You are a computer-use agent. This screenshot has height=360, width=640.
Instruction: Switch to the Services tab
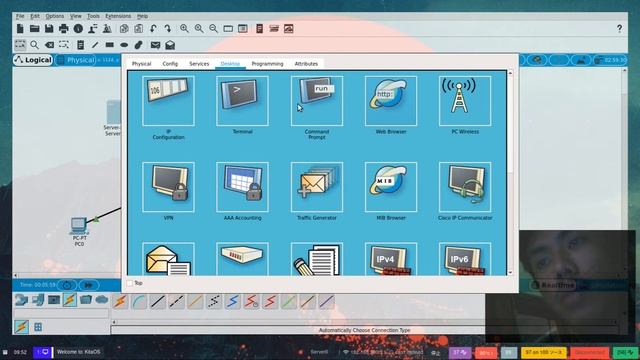(199, 64)
